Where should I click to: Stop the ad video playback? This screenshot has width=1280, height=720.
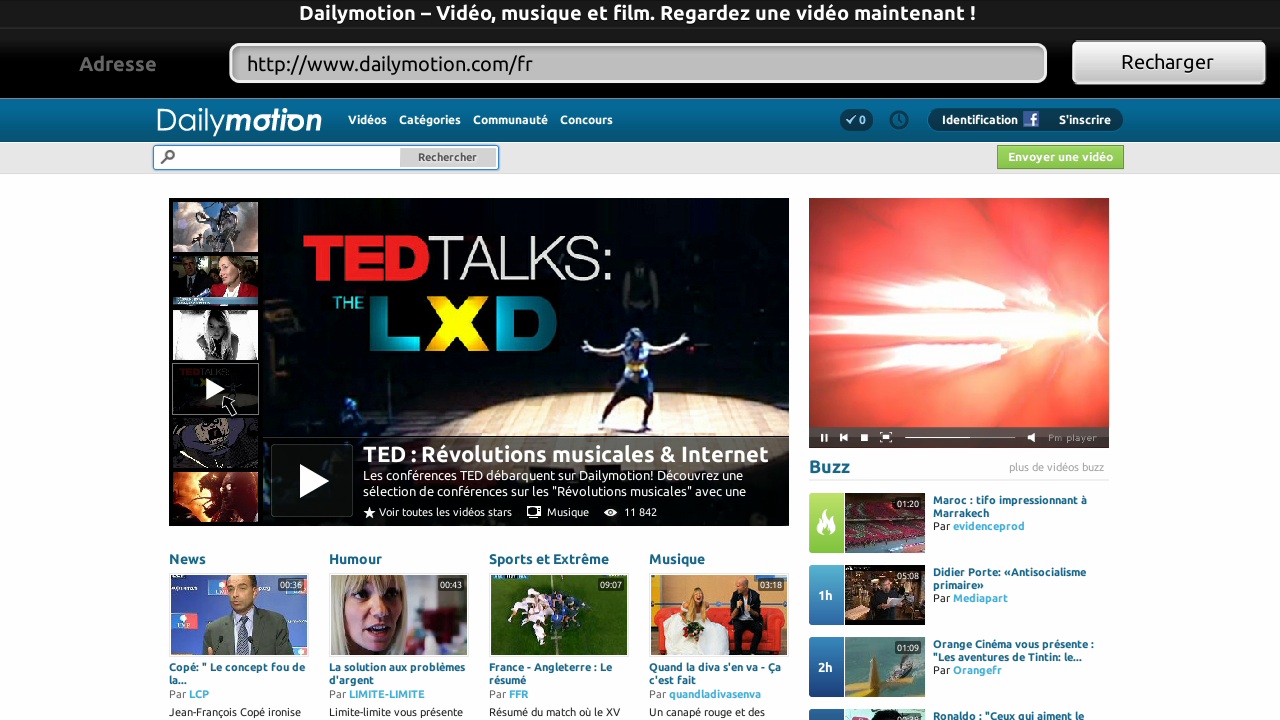tap(864, 437)
